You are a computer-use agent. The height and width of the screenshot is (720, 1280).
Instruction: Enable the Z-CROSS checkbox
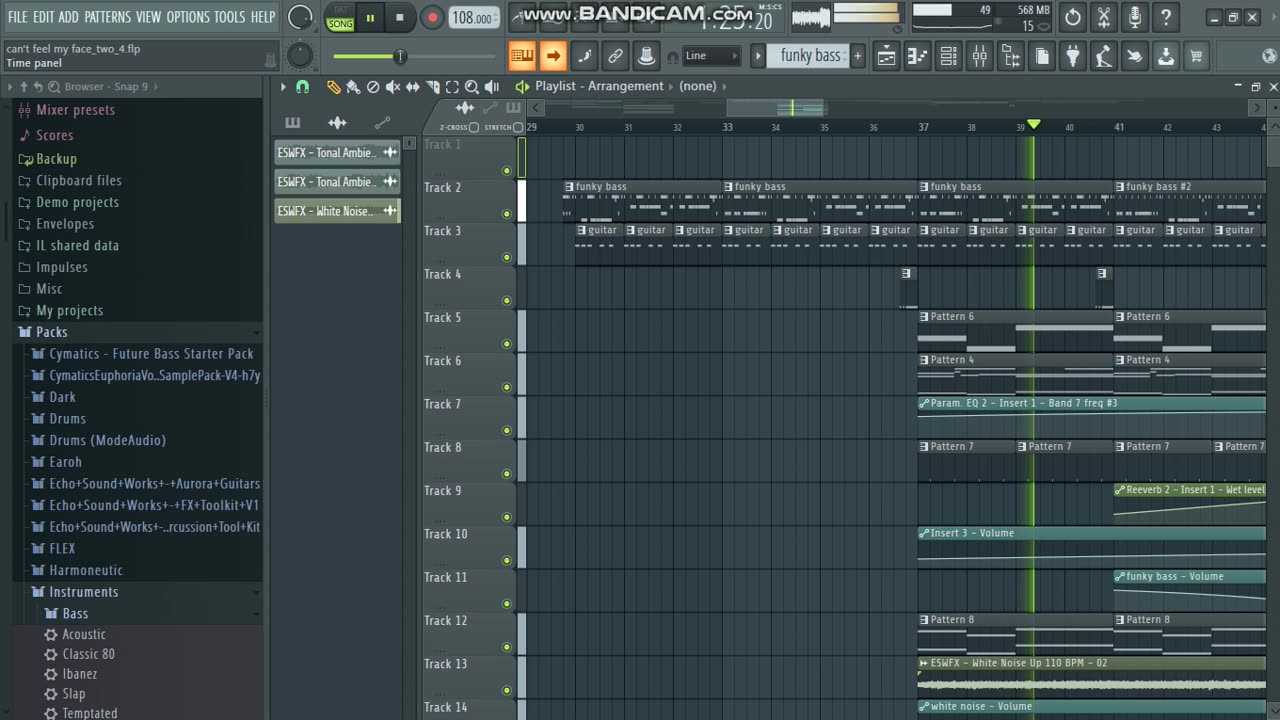[x=474, y=127]
